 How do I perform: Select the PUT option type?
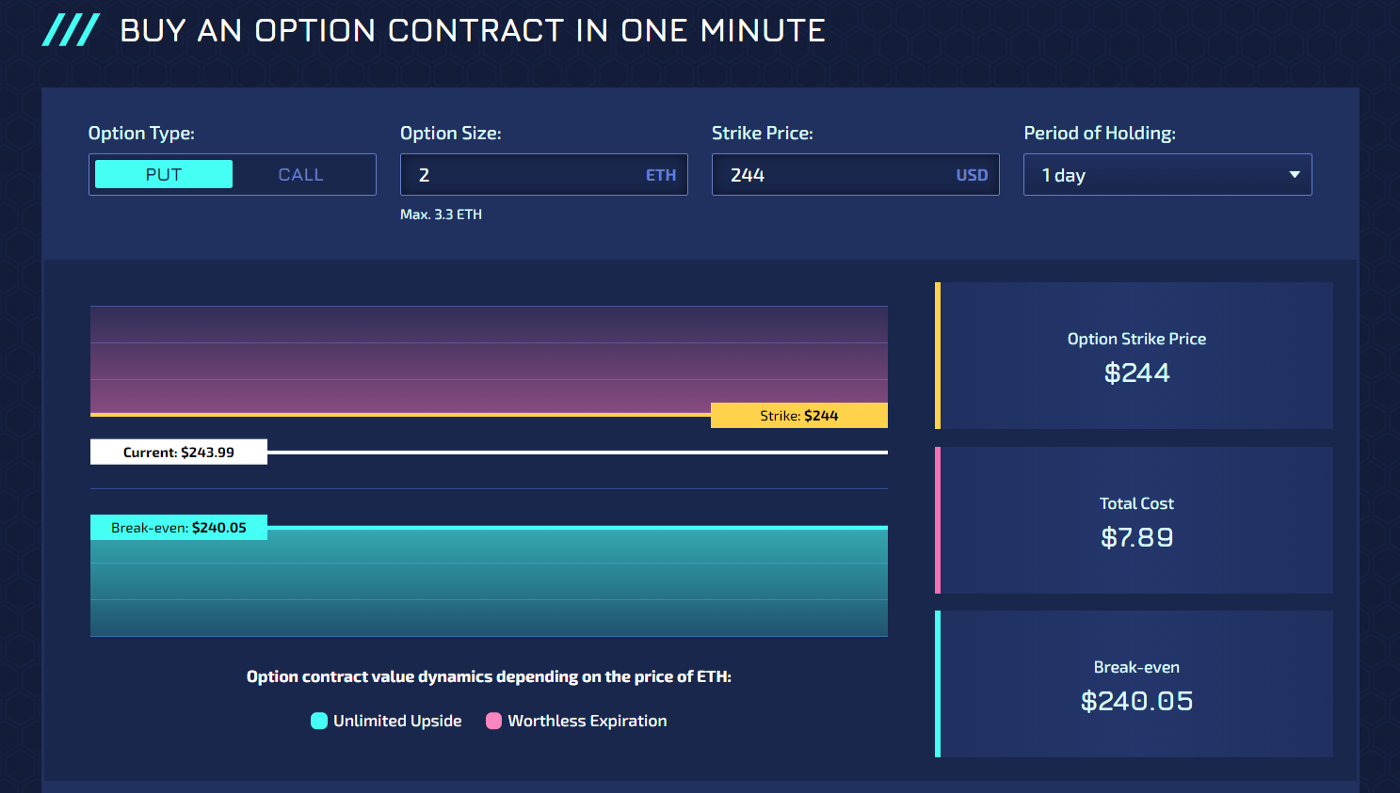[164, 174]
